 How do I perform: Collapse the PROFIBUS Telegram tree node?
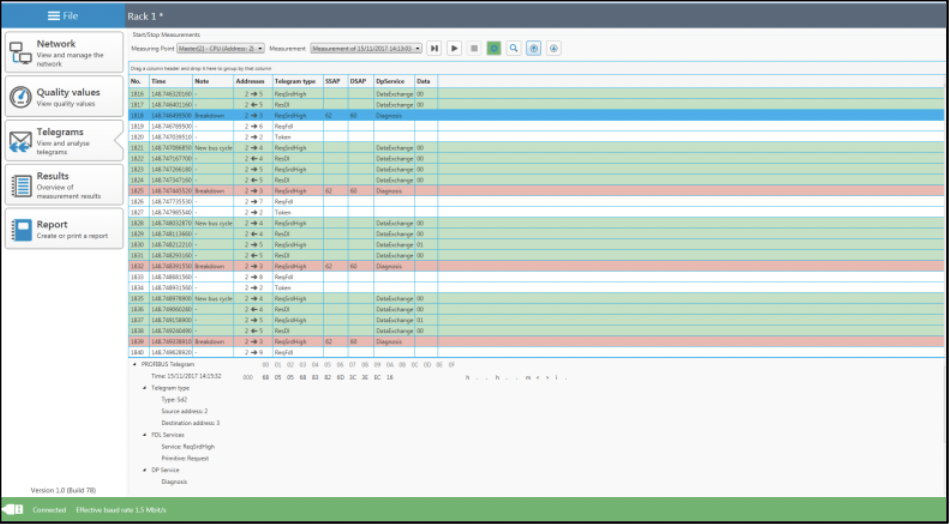(x=135, y=365)
